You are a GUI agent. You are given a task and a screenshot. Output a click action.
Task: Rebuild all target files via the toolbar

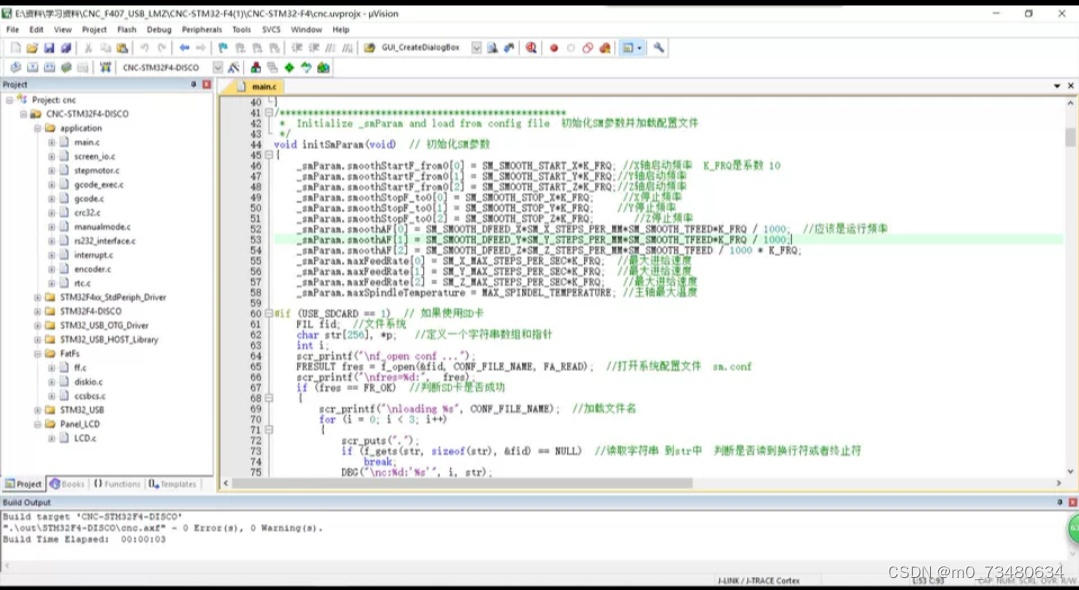pyautogui.click(x=49, y=67)
